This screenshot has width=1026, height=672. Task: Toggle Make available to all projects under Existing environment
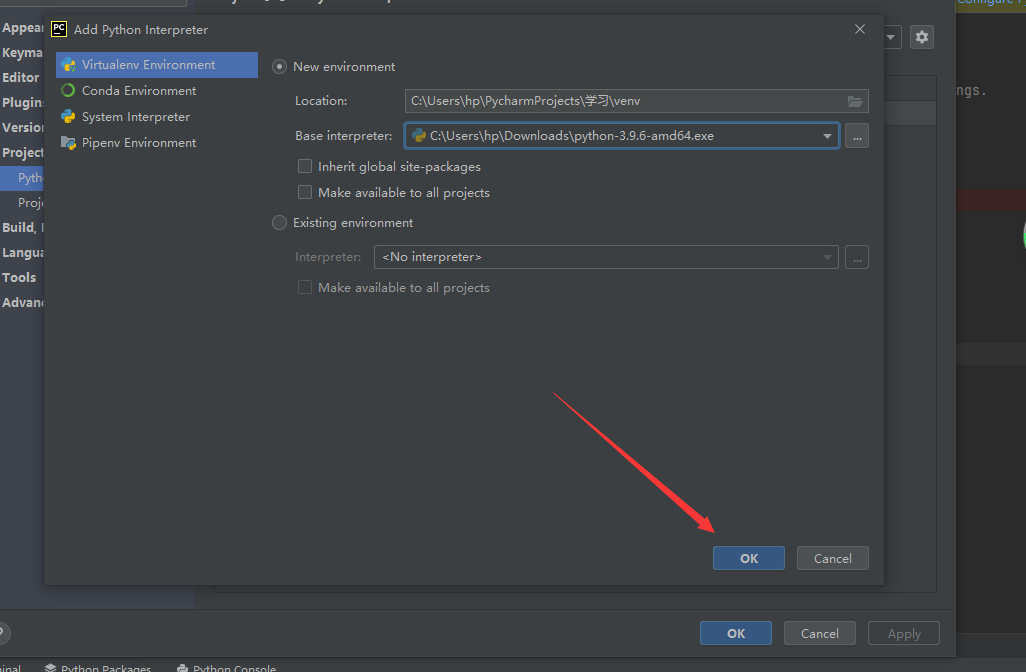coord(305,287)
